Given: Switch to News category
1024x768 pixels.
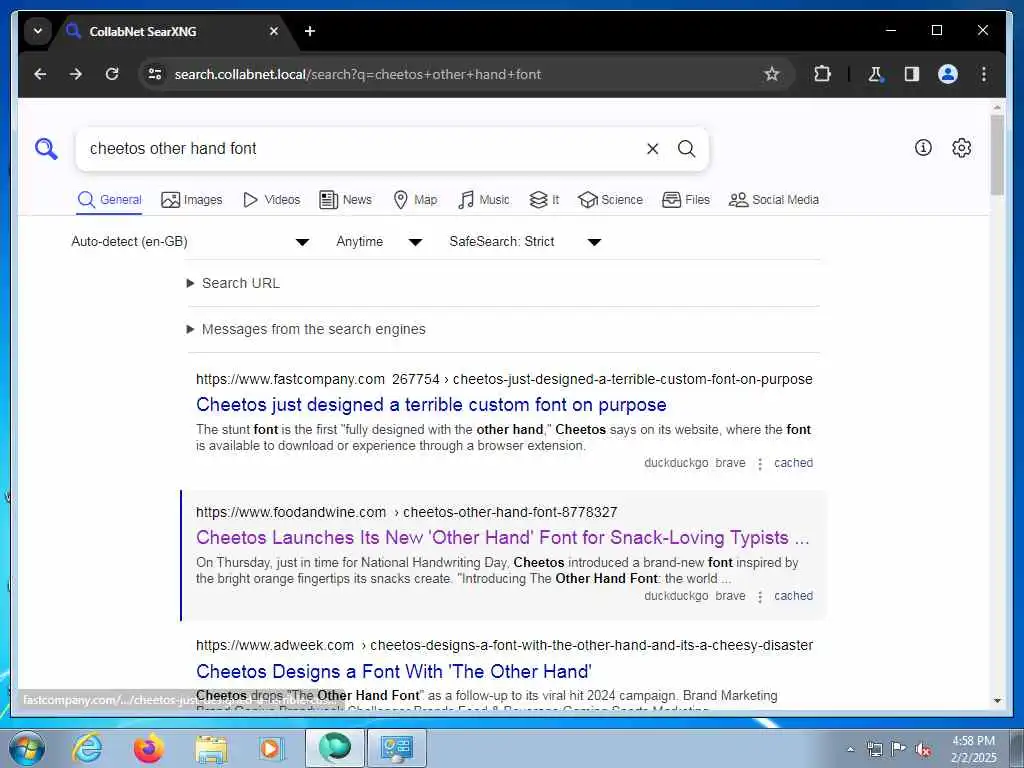Looking at the screenshot, I should (345, 200).
